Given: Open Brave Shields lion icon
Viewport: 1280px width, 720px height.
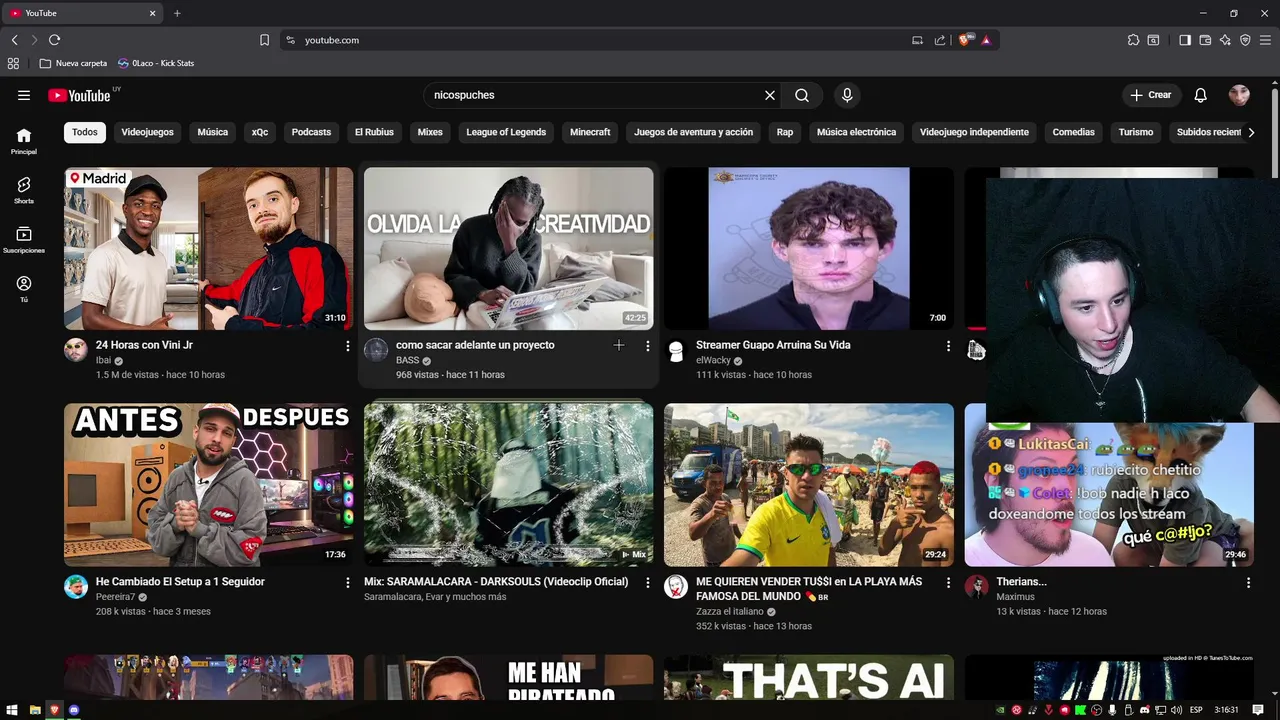Looking at the screenshot, I should point(965,40).
